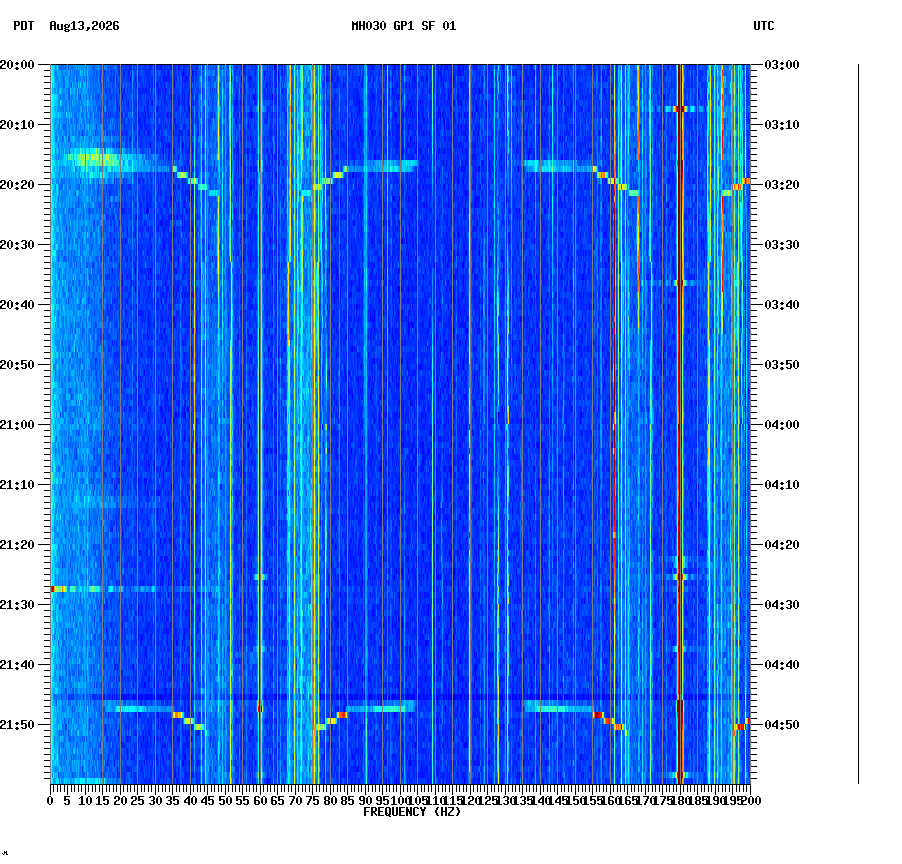902x864 pixels.
Task: Select the 04:10 UTC time label
Action: coord(782,485)
